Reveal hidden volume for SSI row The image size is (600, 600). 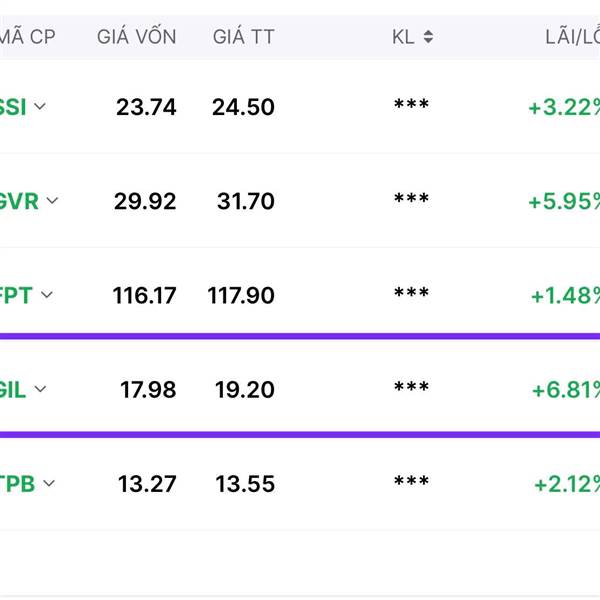(x=411, y=104)
